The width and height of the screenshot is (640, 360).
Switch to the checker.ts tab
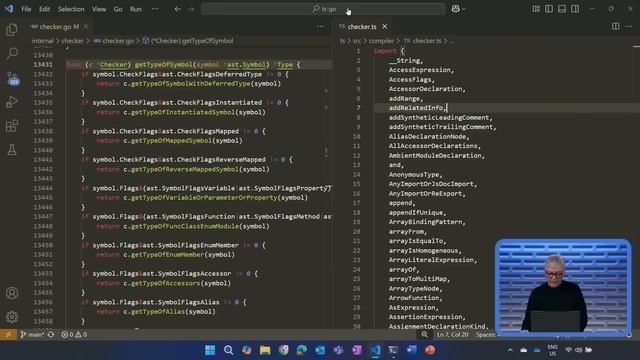click(x=362, y=27)
